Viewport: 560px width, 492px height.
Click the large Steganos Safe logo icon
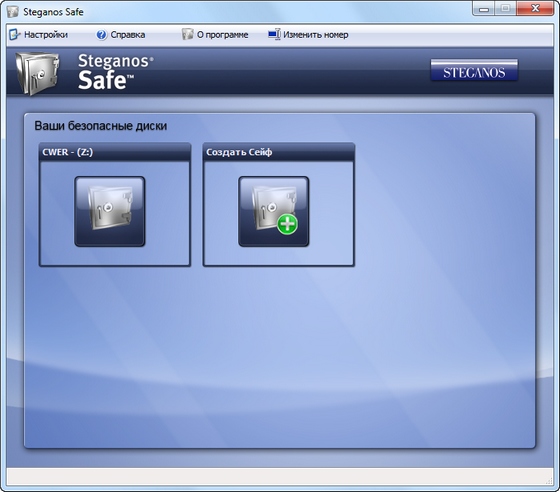[37, 73]
